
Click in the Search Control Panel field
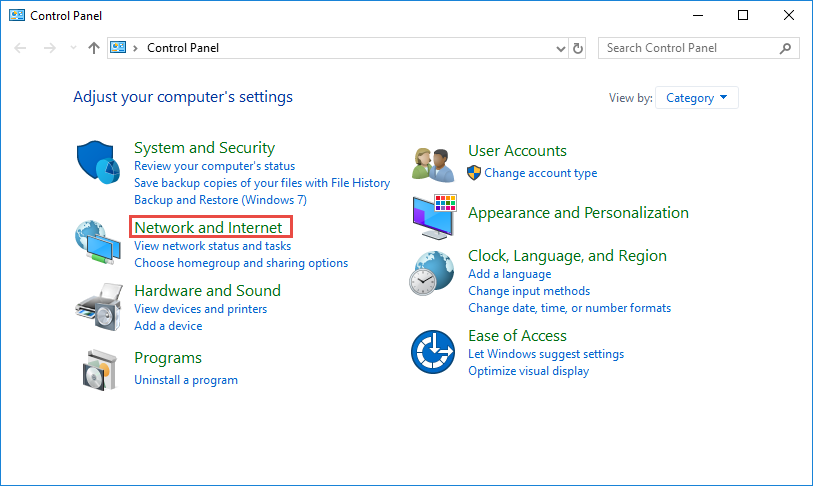tap(688, 48)
